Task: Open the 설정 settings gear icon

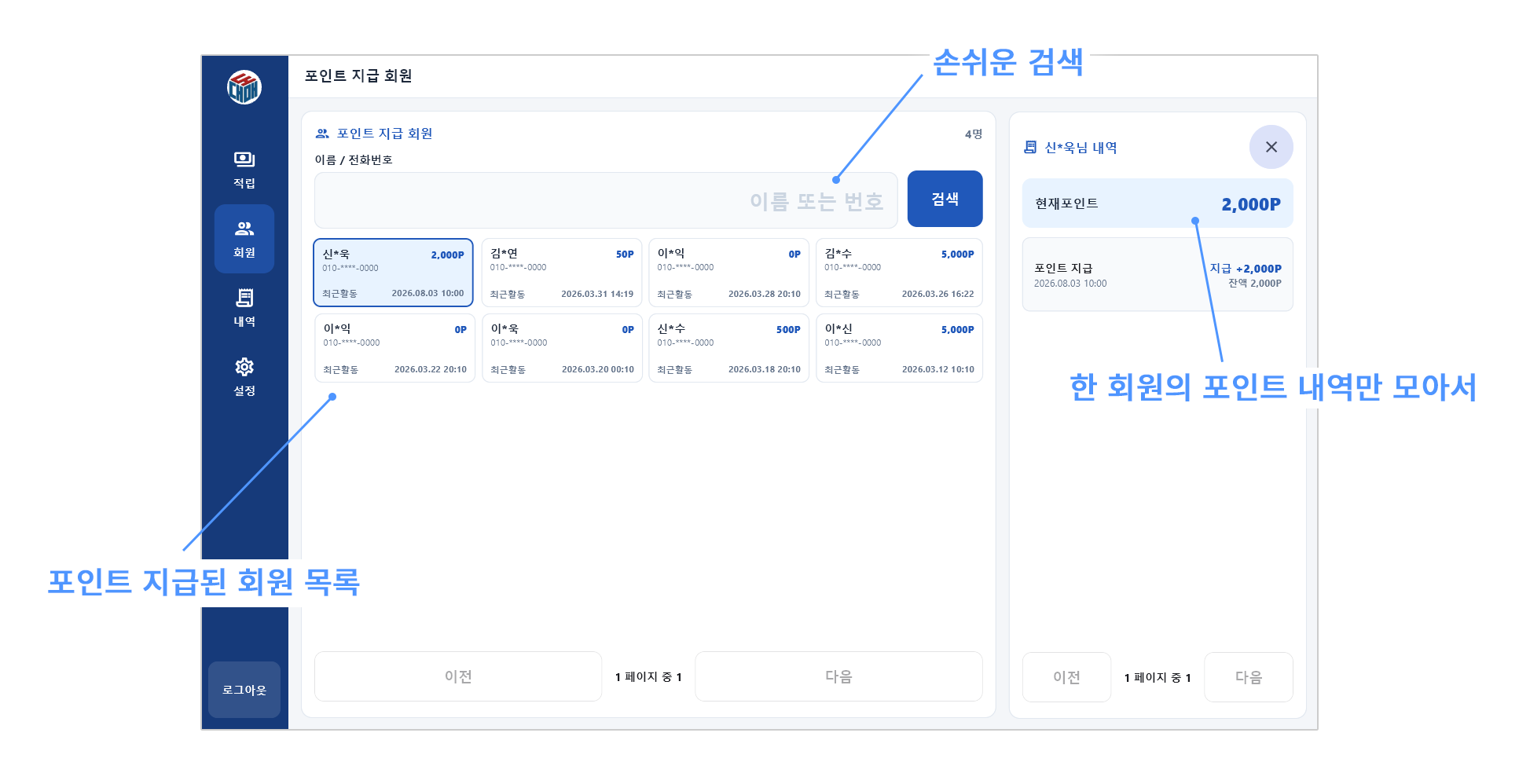Action: (244, 367)
